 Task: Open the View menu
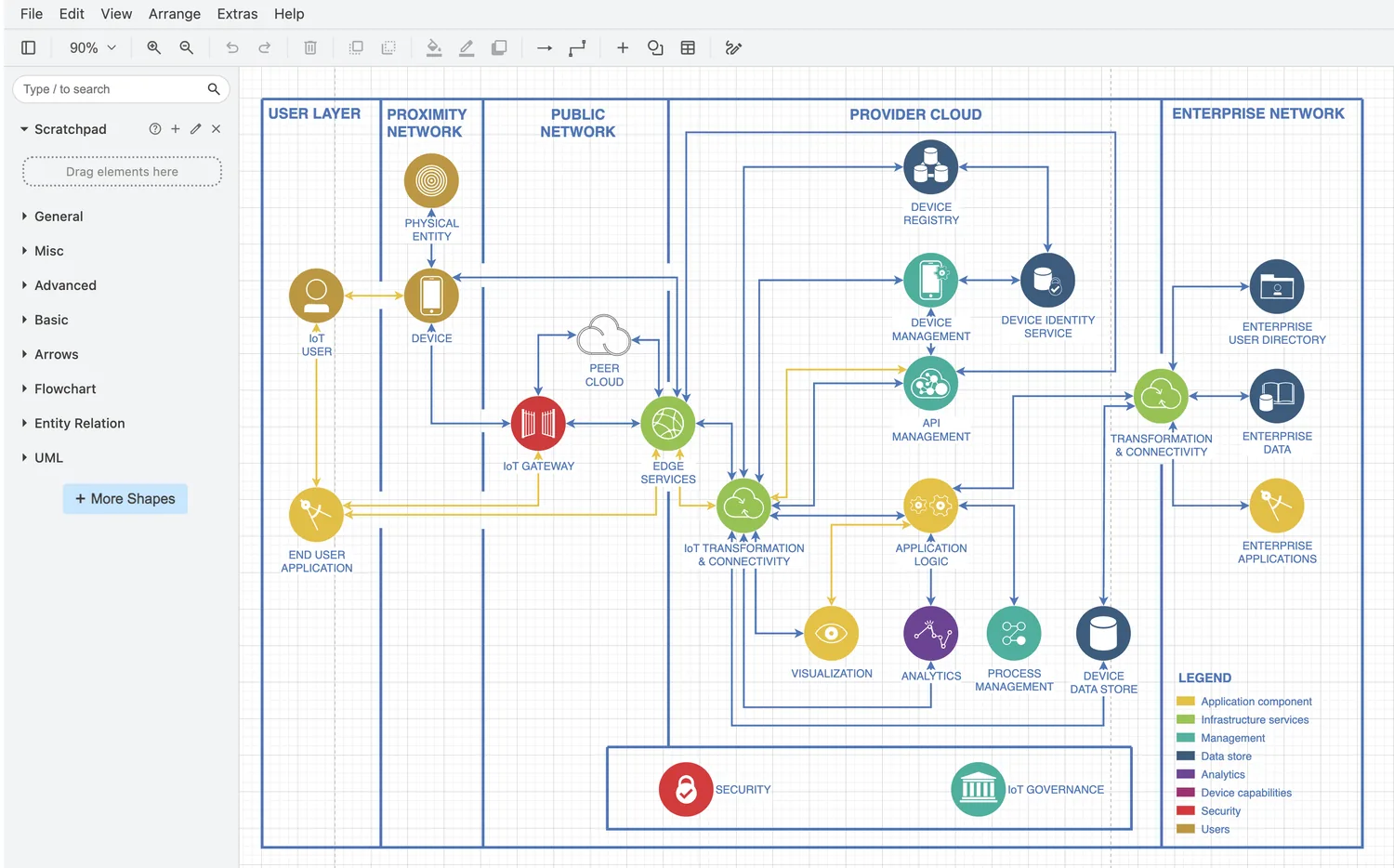tap(116, 14)
